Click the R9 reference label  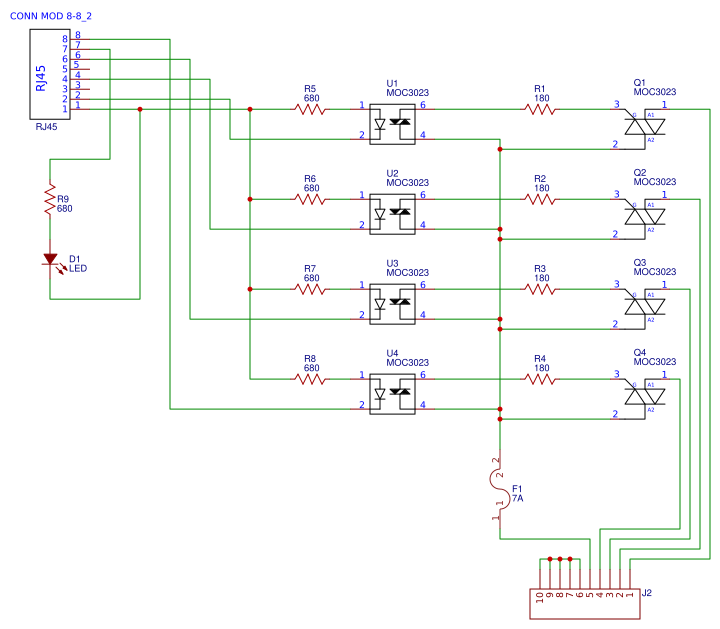coord(63,199)
